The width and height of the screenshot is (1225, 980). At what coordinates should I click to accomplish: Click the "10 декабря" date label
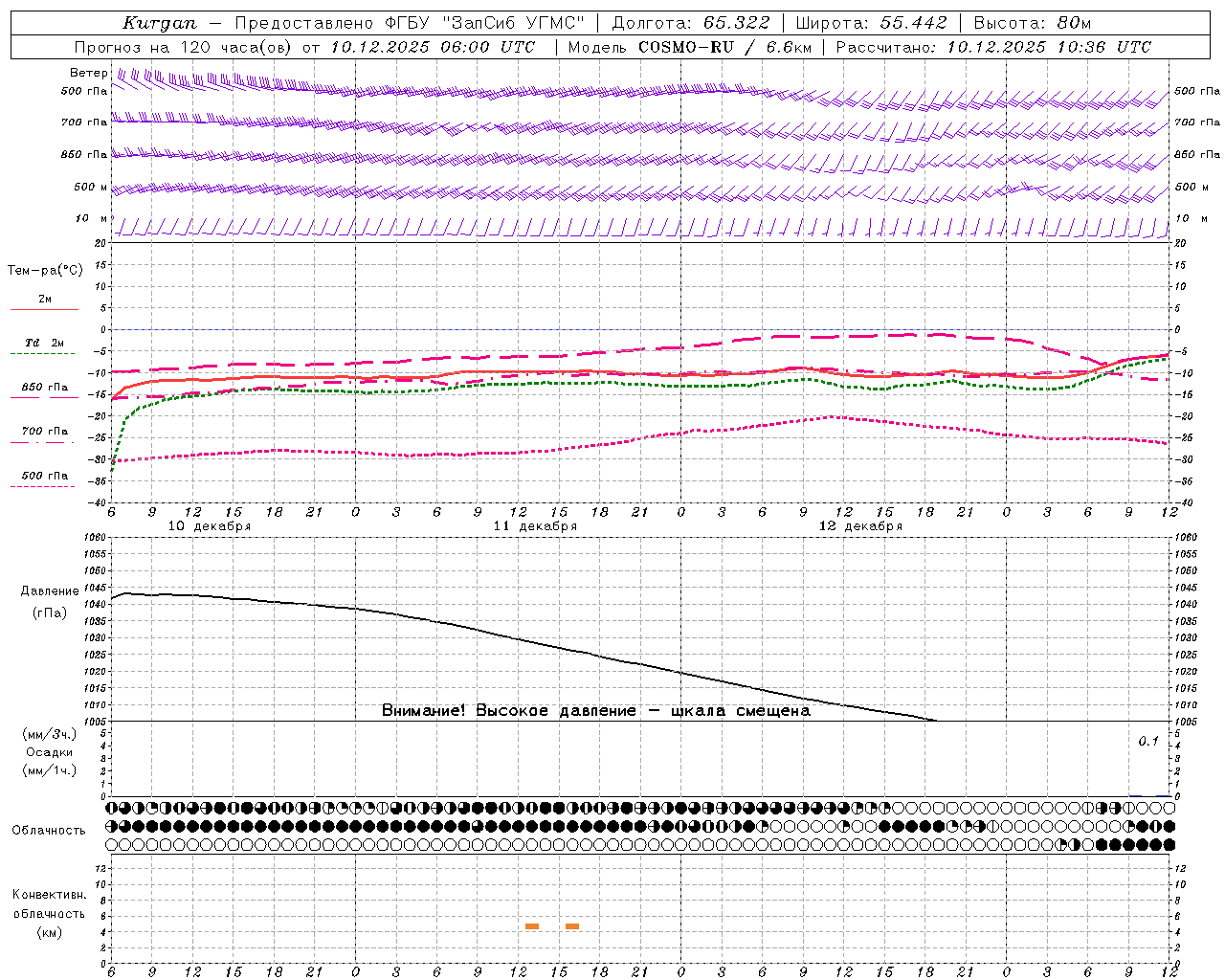pos(210,526)
